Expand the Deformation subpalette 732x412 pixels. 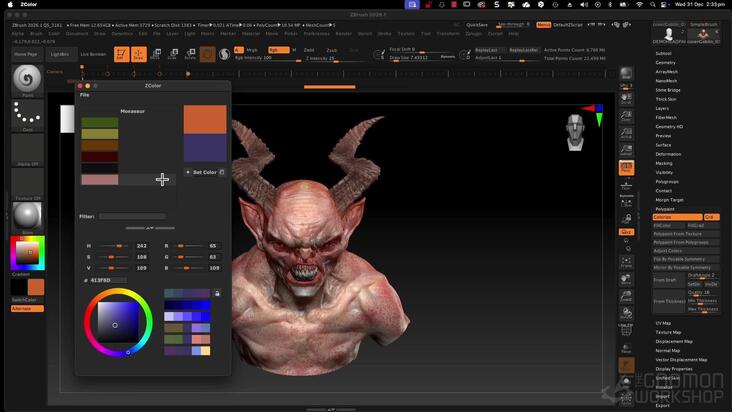668,154
